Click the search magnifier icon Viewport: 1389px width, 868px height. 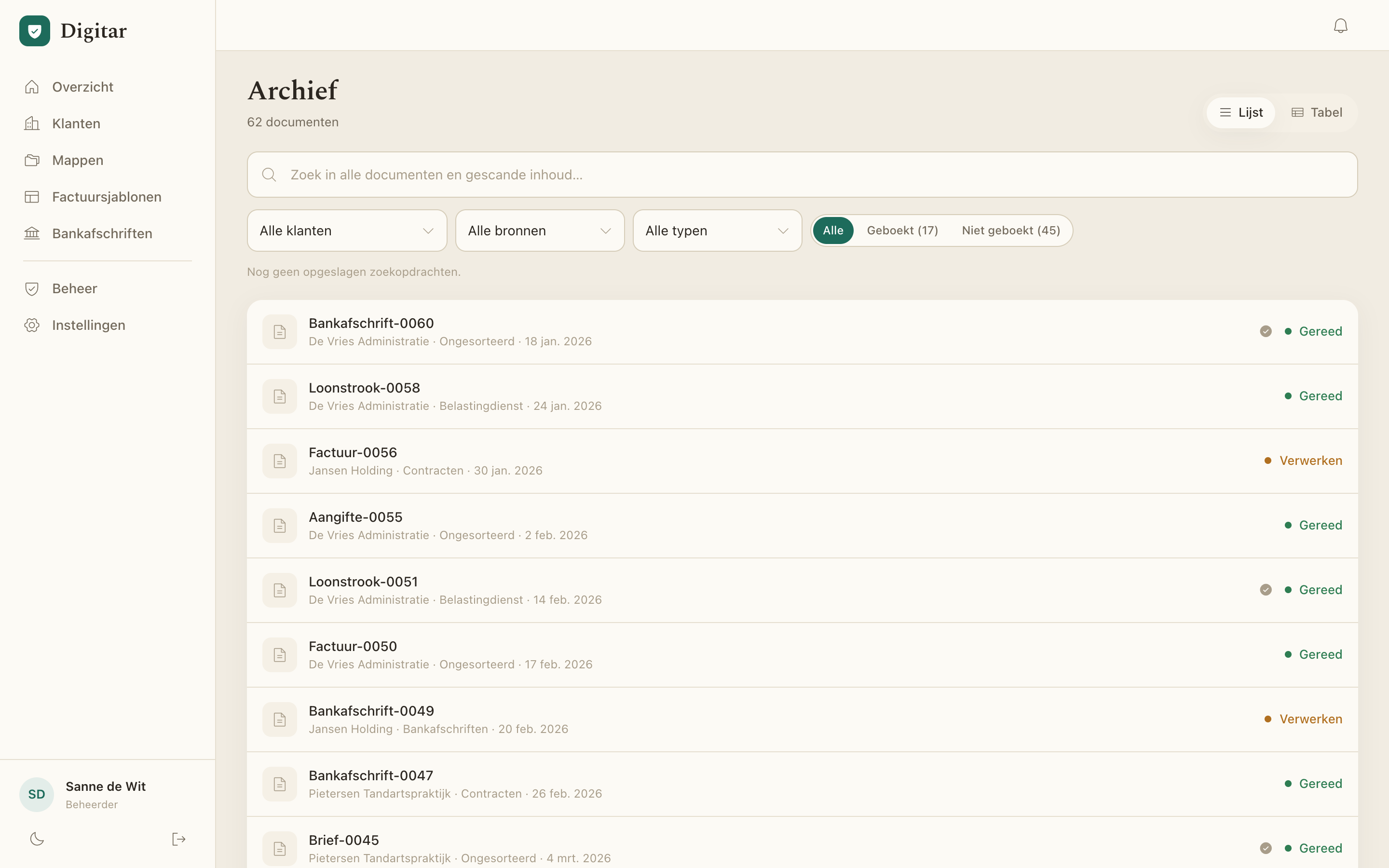tap(269, 175)
